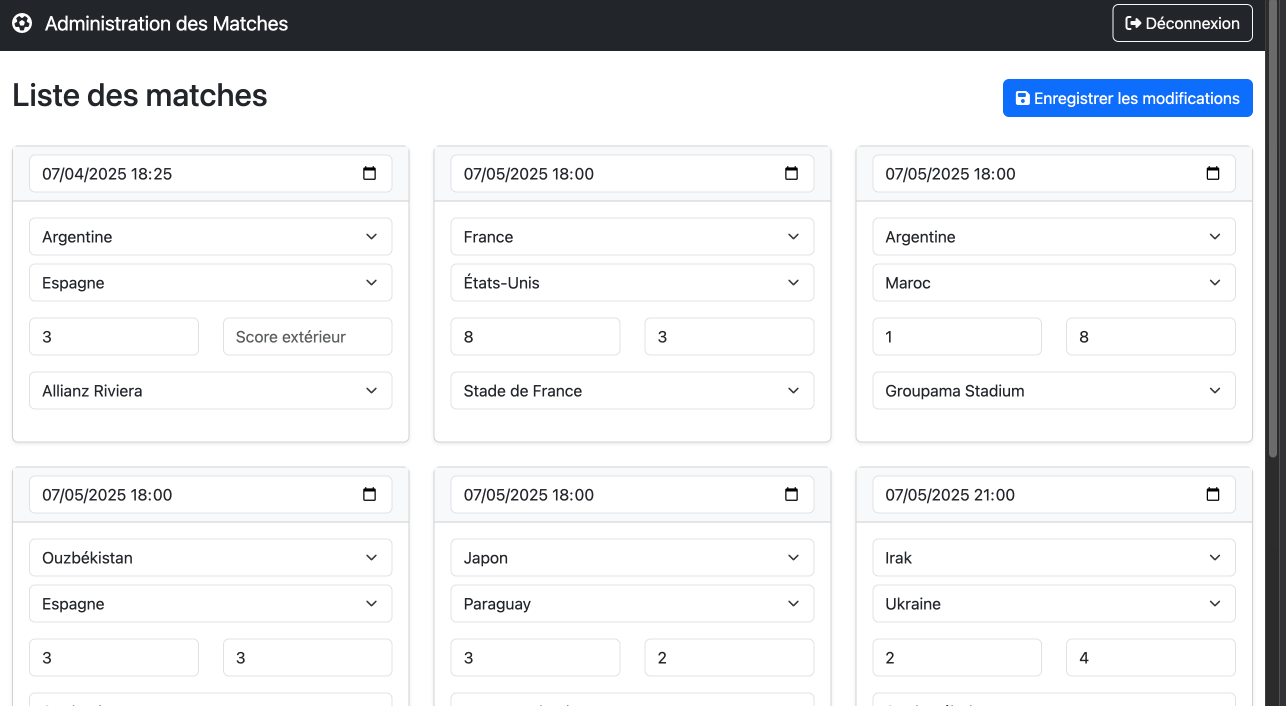Click calendar icon for Argentine vs Maroc match

click(1213, 173)
